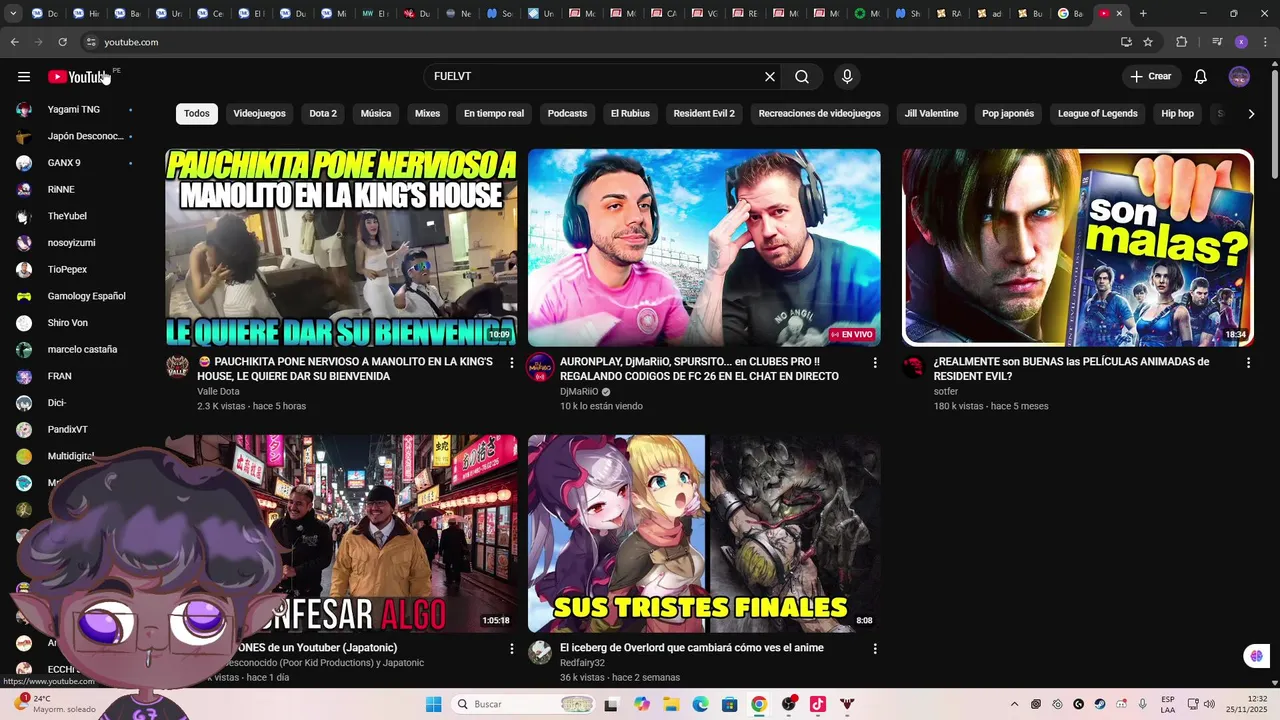Show more filter chips with right arrow
1280x720 pixels.
point(1251,114)
